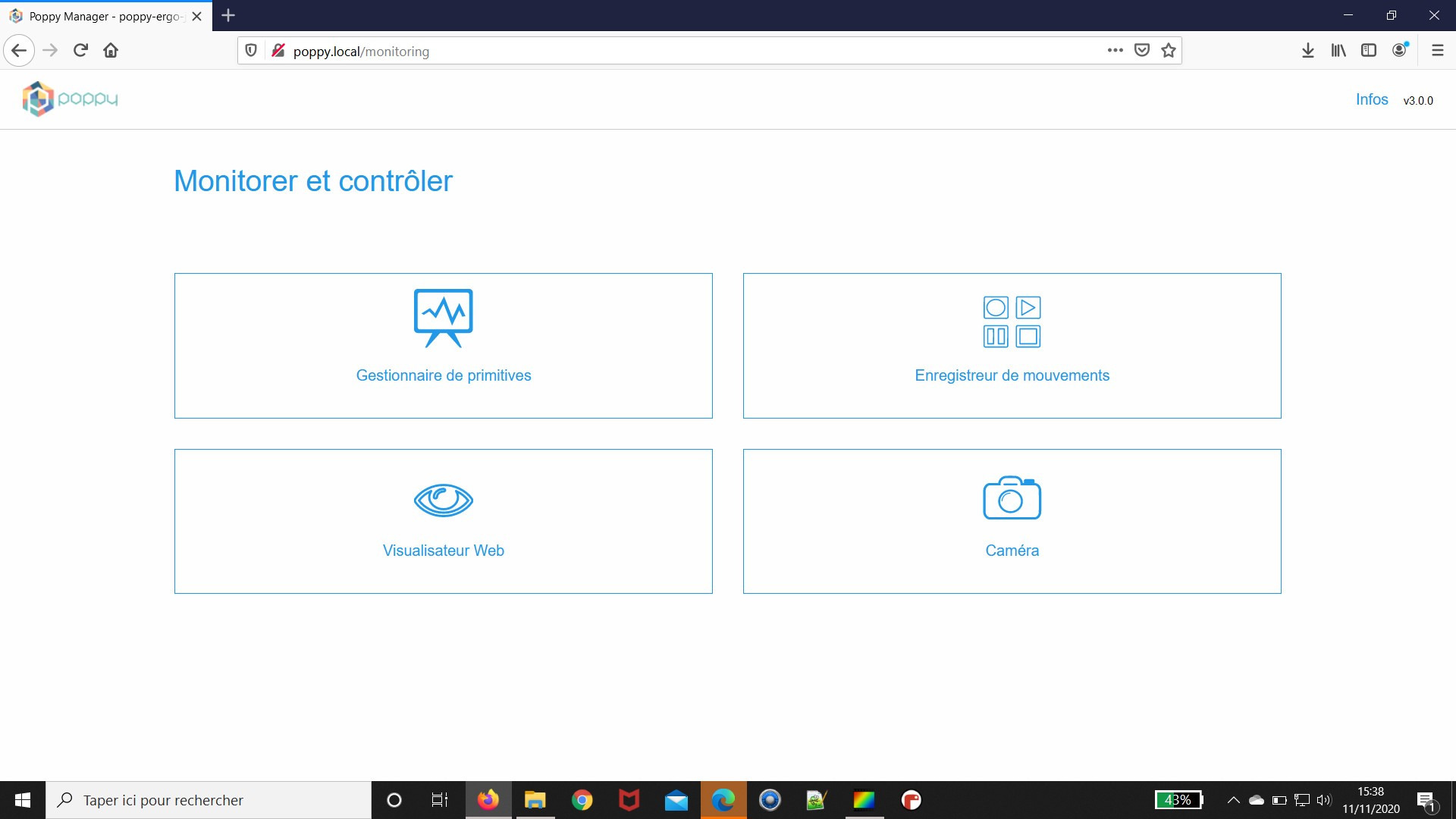Viewport: 1456px width, 819px height.
Task: Click the battery 43% indicator
Action: pos(1179,800)
